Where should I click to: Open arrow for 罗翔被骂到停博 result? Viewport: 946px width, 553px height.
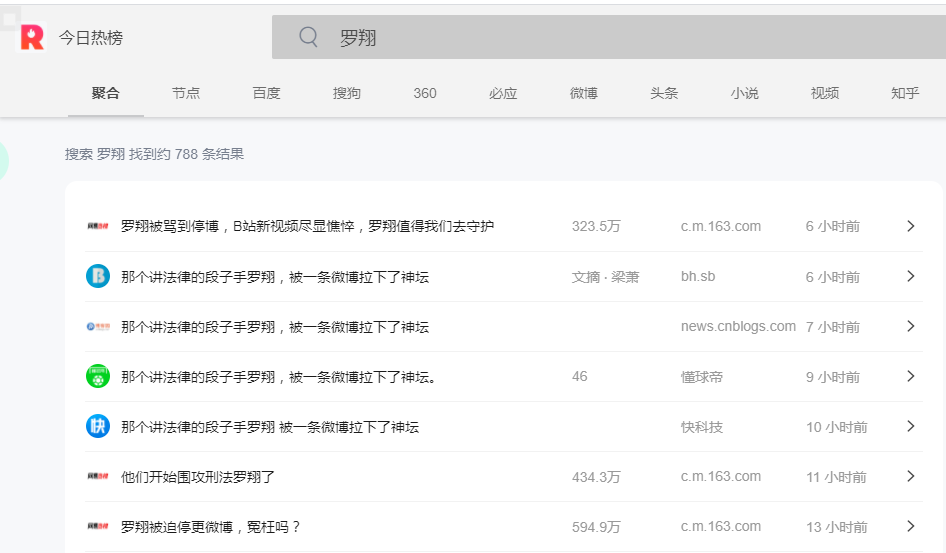pos(911,226)
